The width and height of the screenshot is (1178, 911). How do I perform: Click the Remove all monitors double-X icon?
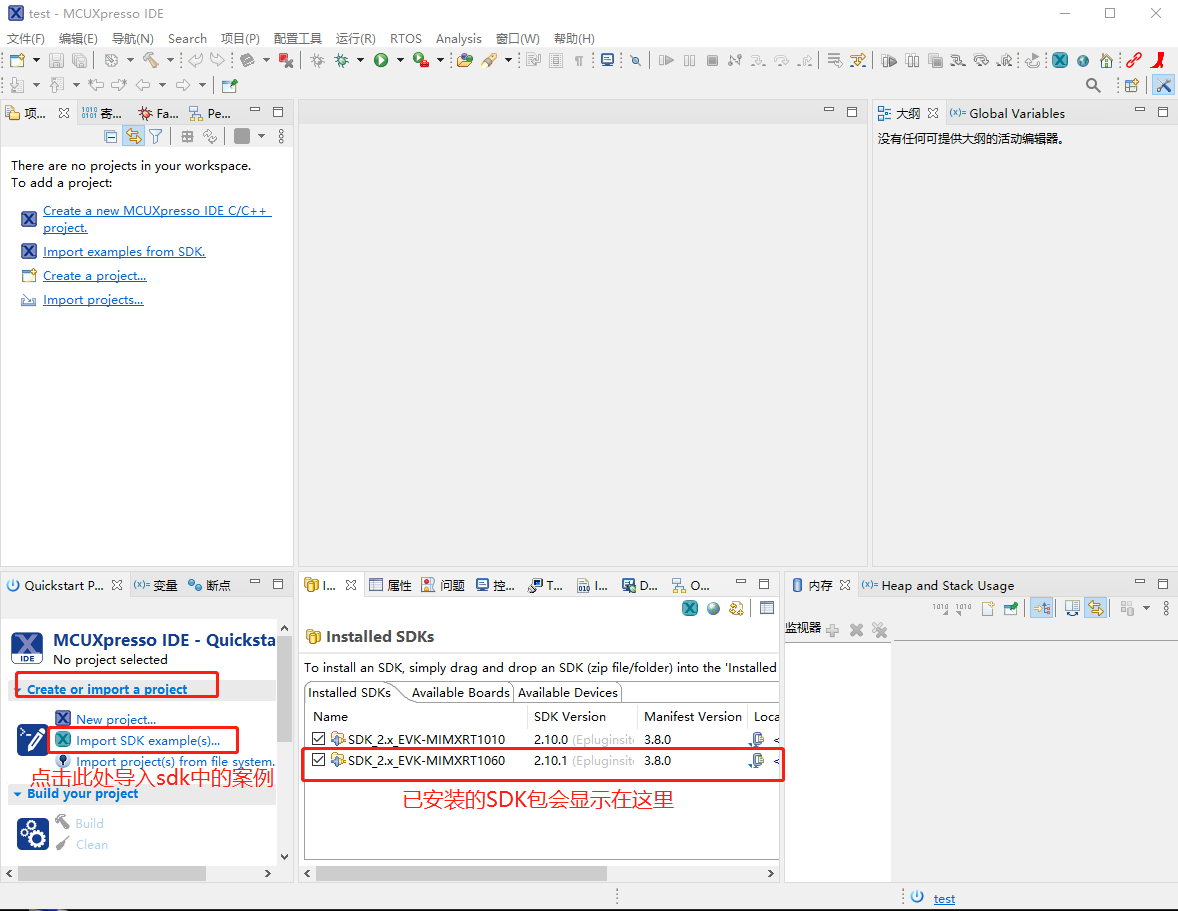[x=879, y=630]
